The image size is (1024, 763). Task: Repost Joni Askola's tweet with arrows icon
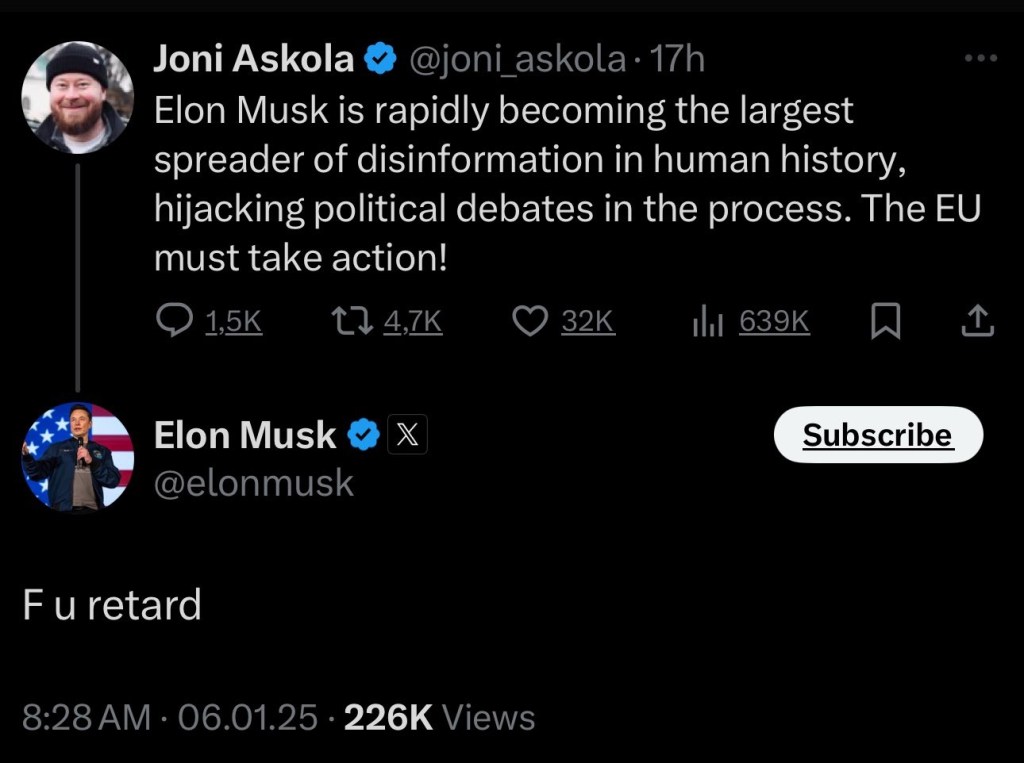351,321
